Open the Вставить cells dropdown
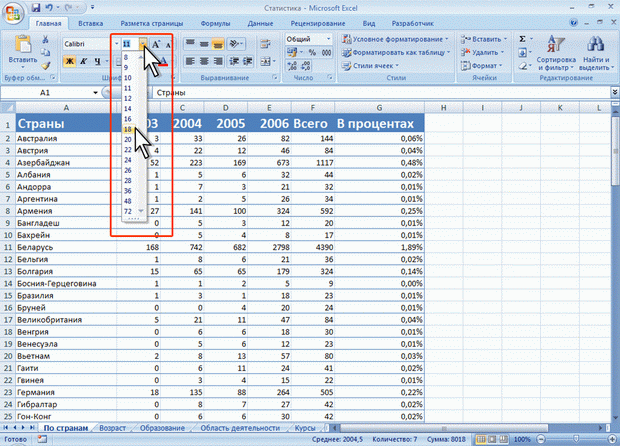 pyautogui.click(x=484, y=39)
